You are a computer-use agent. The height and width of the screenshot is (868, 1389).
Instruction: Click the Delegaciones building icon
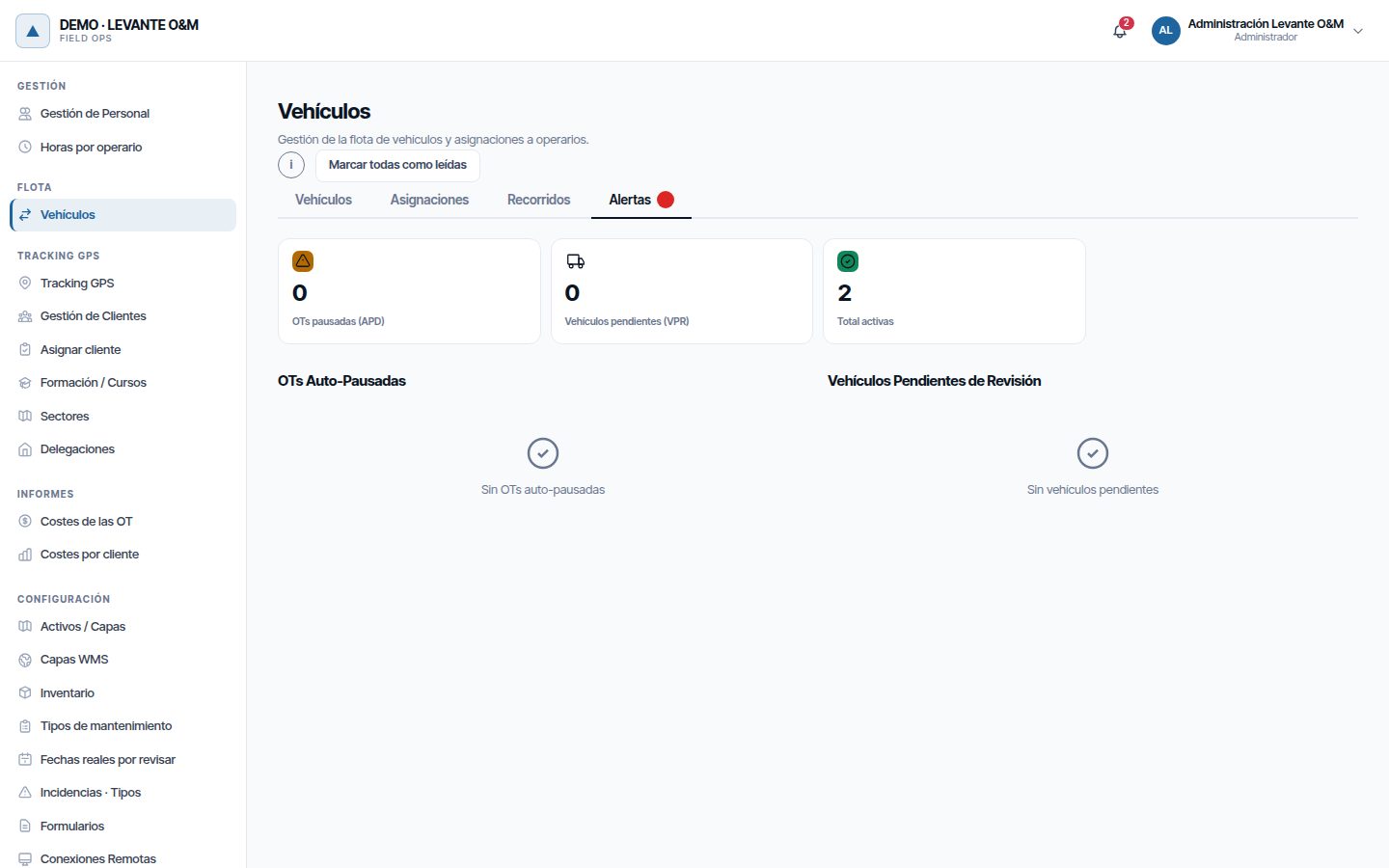pyautogui.click(x=25, y=449)
